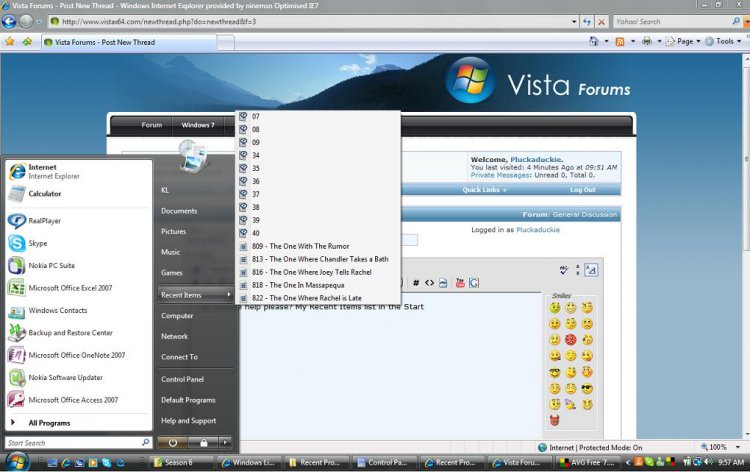Click the RSS feeds icon

point(620,42)
